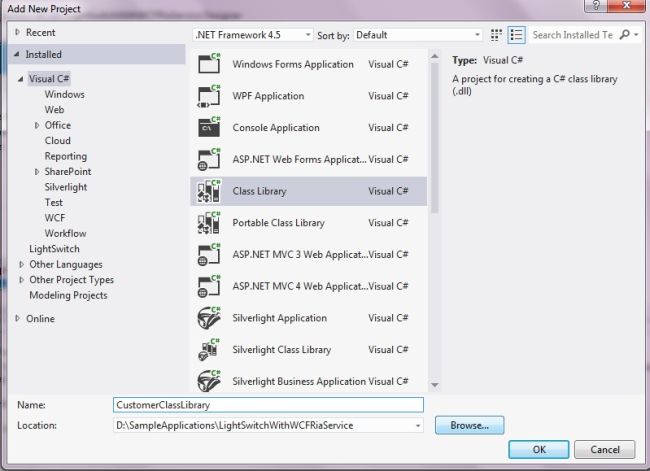Click the Search Installed Templates field

(x=573, y=35)
